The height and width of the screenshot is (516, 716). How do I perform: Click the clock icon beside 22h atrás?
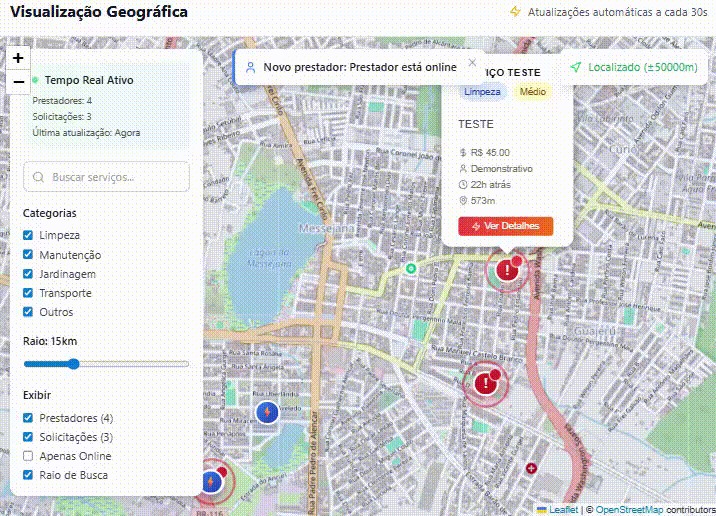[463, 184]
